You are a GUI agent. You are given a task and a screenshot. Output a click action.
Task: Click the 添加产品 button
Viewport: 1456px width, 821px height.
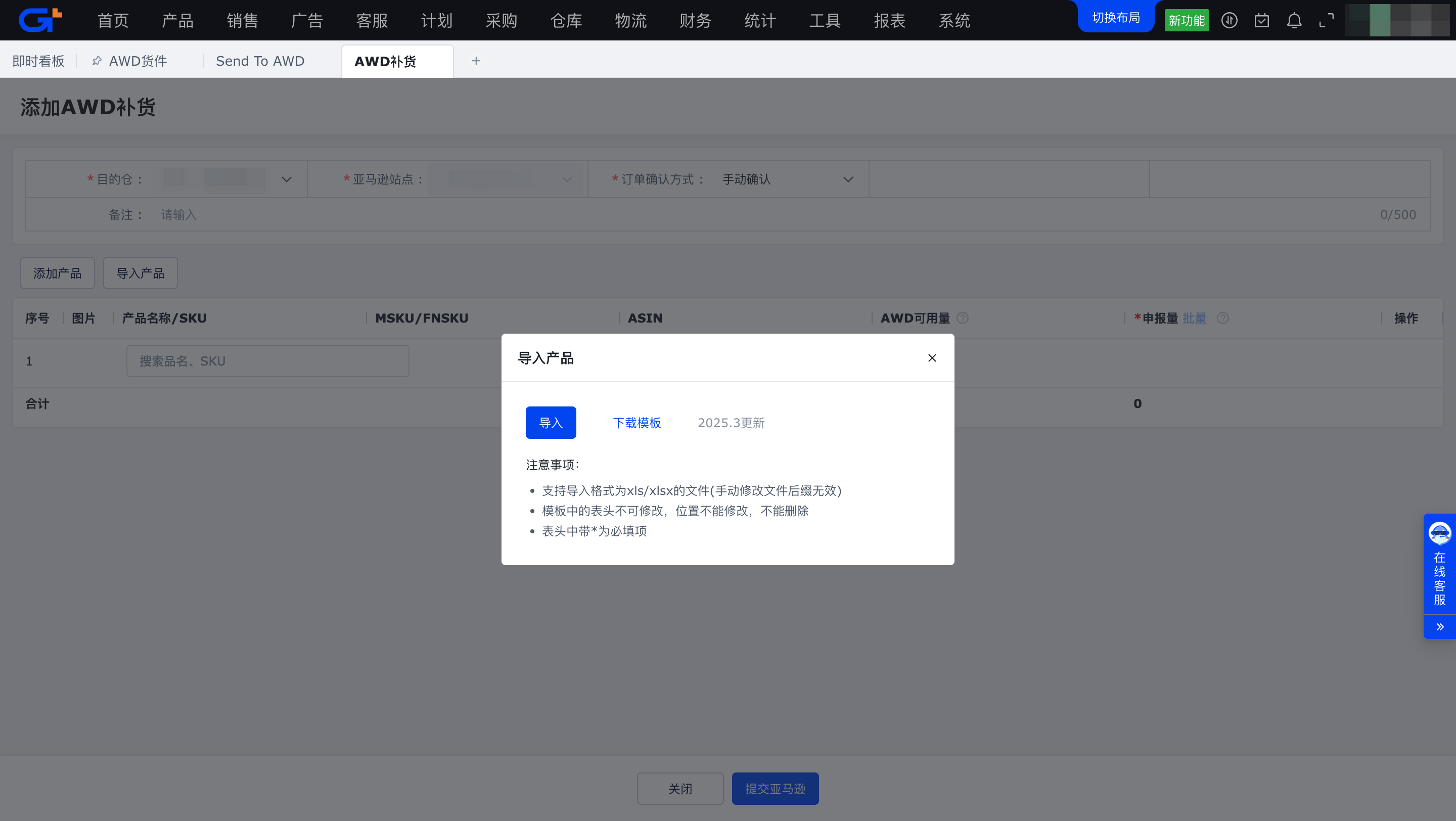[x=58, y=273]
